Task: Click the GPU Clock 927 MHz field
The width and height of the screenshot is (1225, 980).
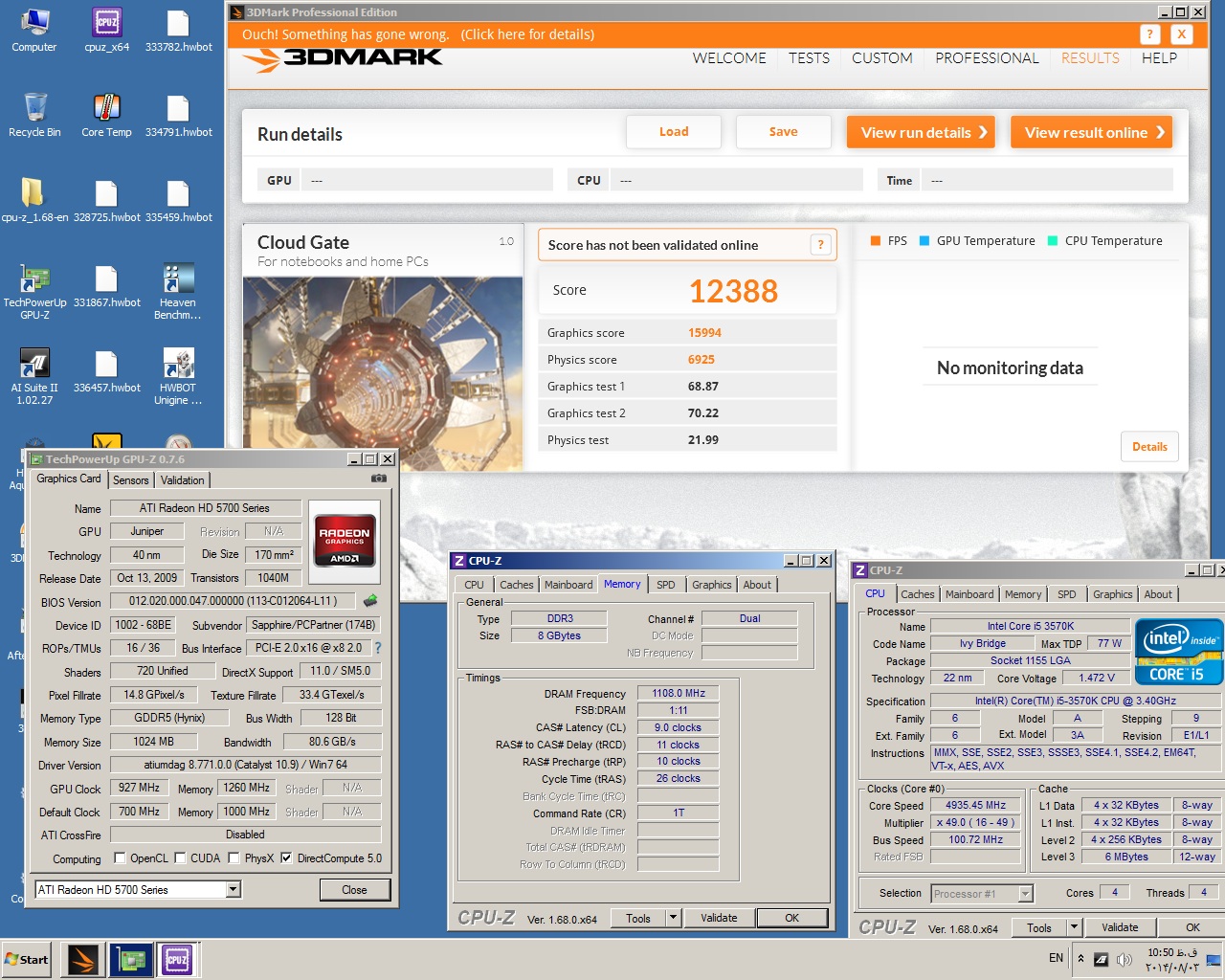Action: pos(140,789)
